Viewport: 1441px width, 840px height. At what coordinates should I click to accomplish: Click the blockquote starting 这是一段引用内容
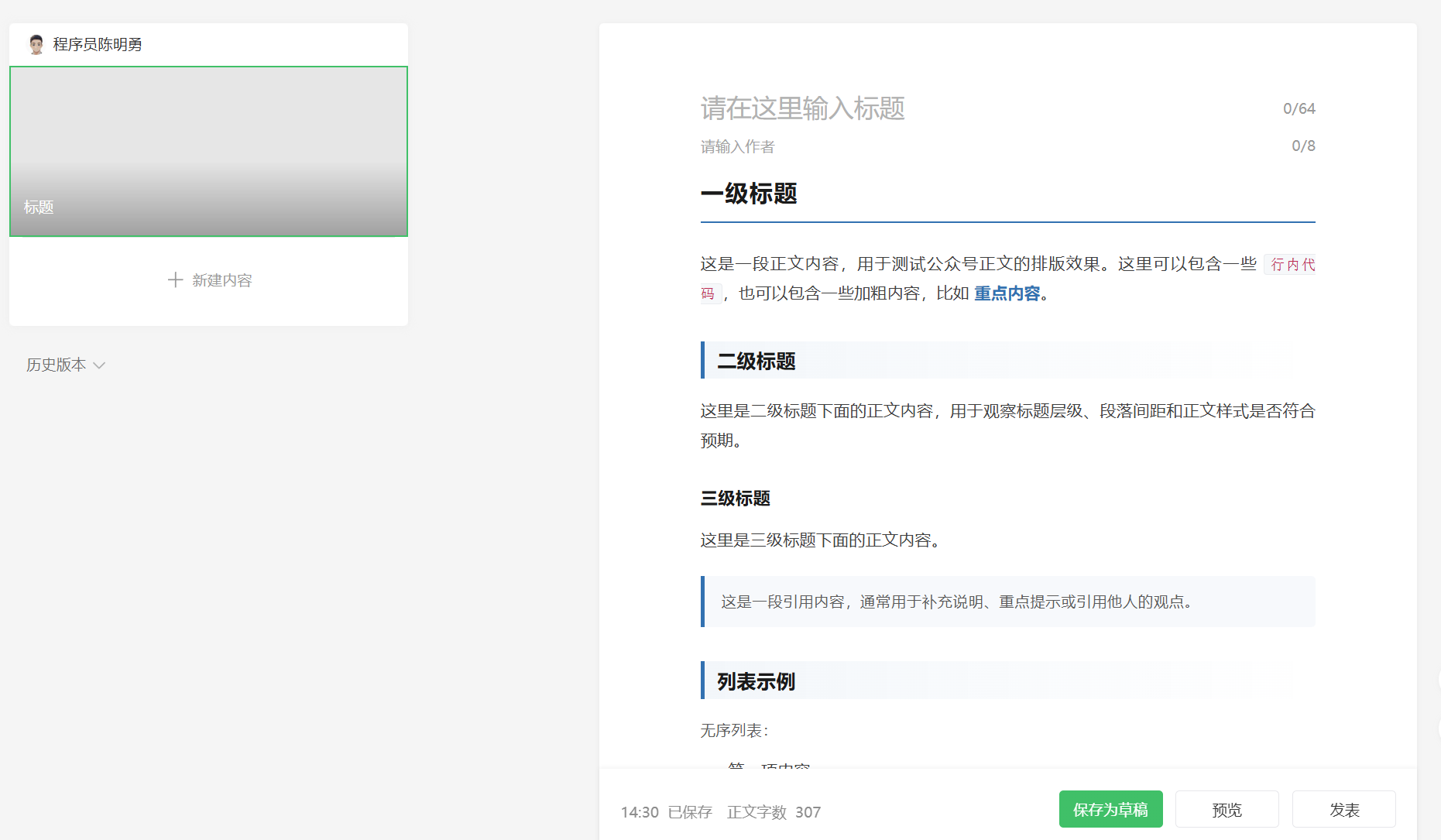click(x=1007, y=602)
